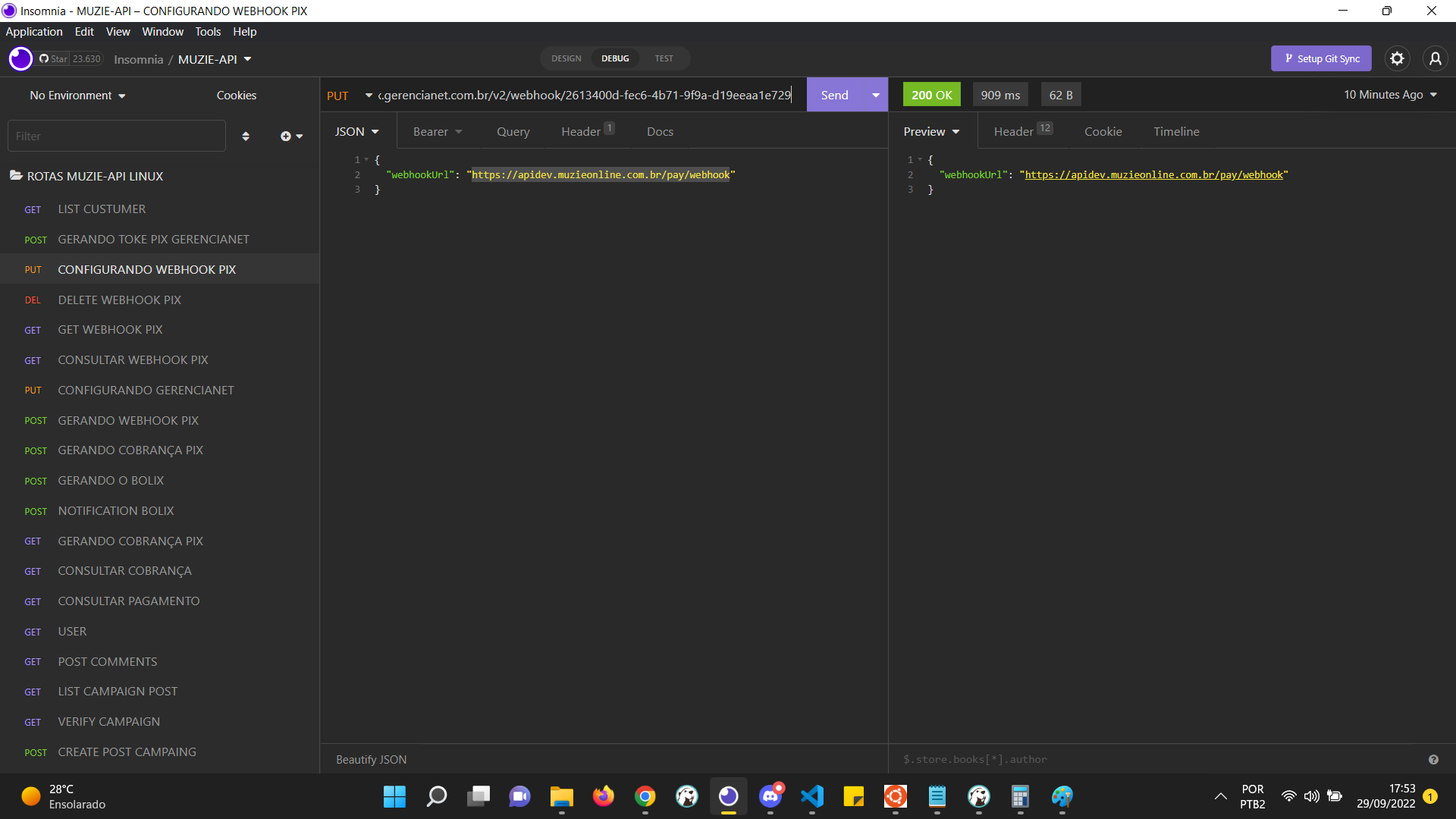This screenshot has height=819, width=1456.
Task: Open File Explorer from taskbar
Action: [562, 796]
